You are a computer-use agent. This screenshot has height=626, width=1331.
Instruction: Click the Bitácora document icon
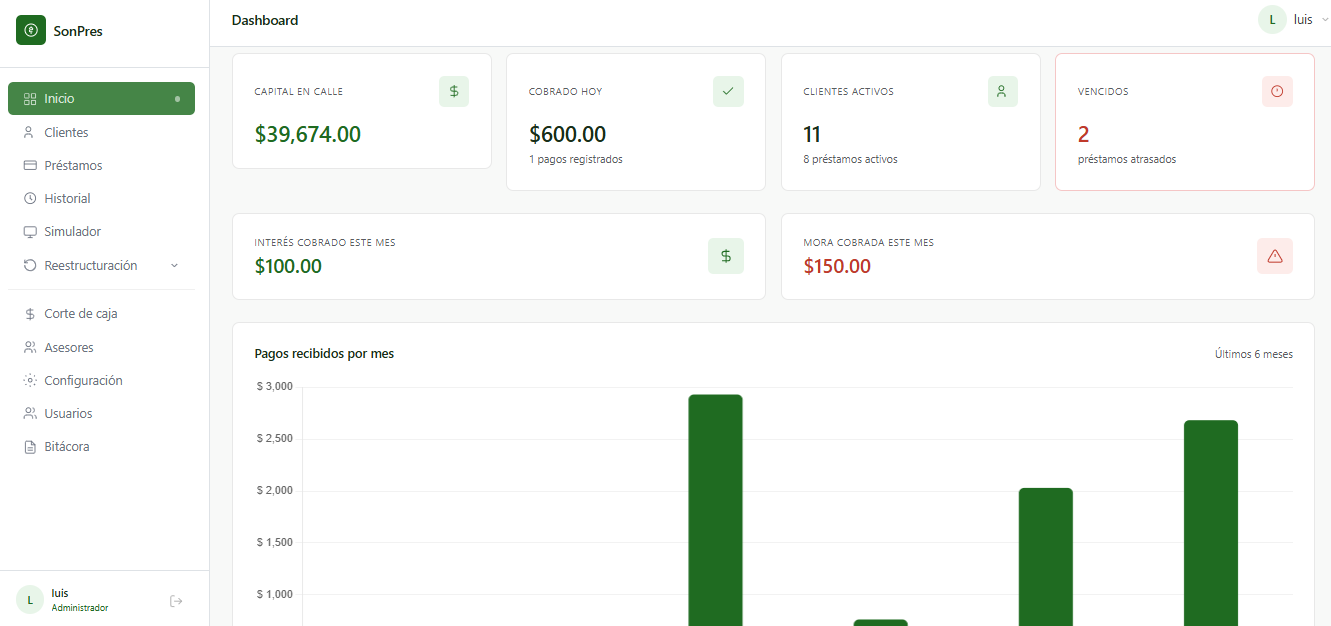pos(30,447)
